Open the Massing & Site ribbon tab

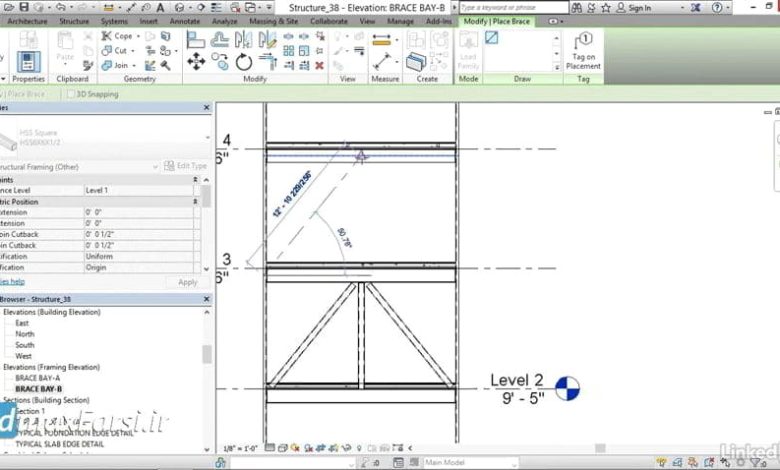pos(273,21)
